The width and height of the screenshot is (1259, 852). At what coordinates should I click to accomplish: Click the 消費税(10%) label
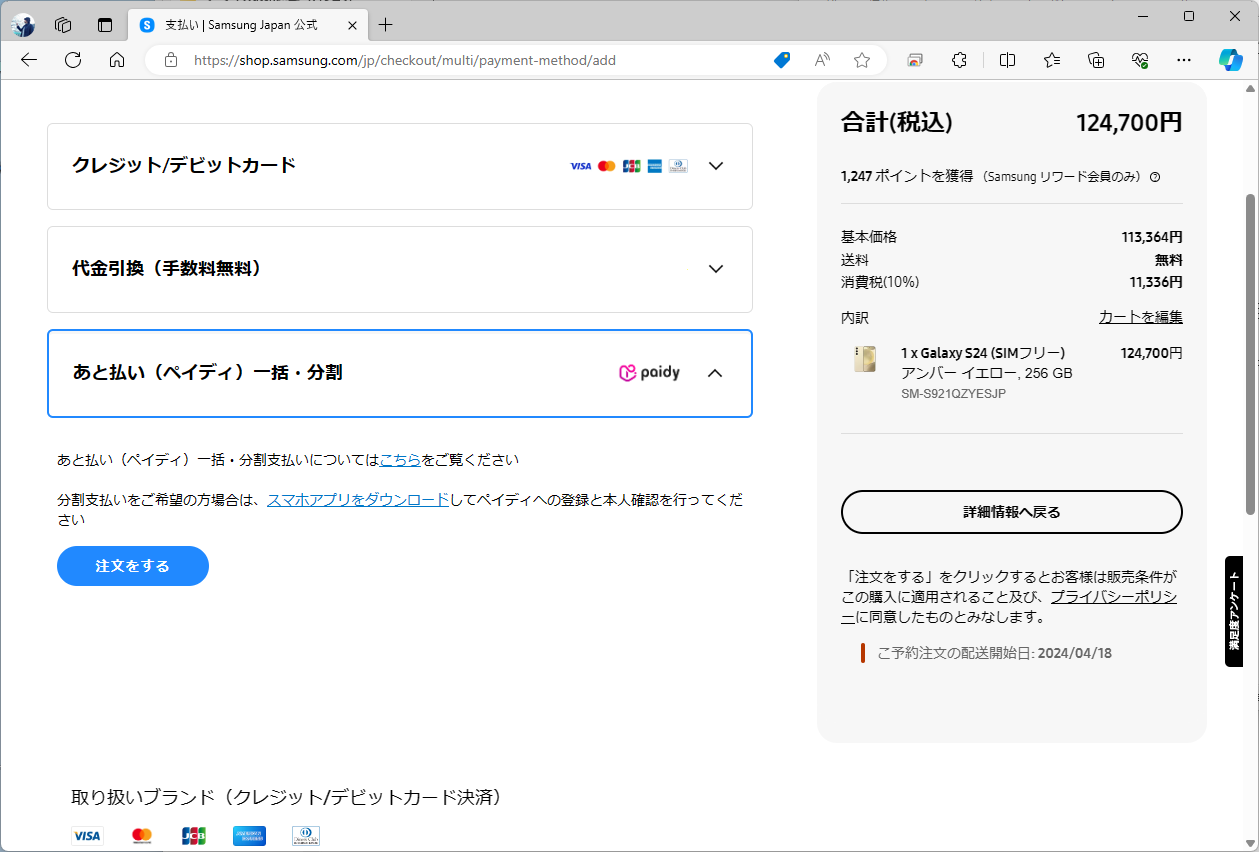pyautogui.click(x=880, y=282)
